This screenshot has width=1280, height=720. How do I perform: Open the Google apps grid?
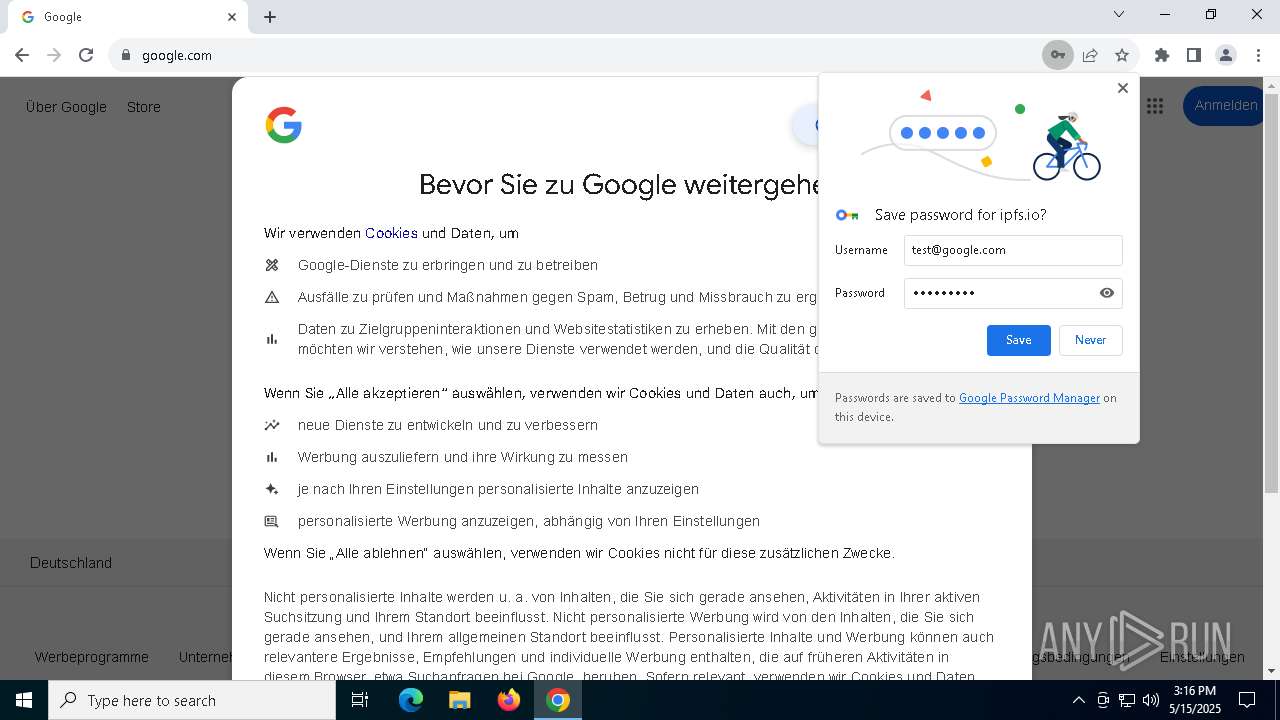tap(1155, 106)
